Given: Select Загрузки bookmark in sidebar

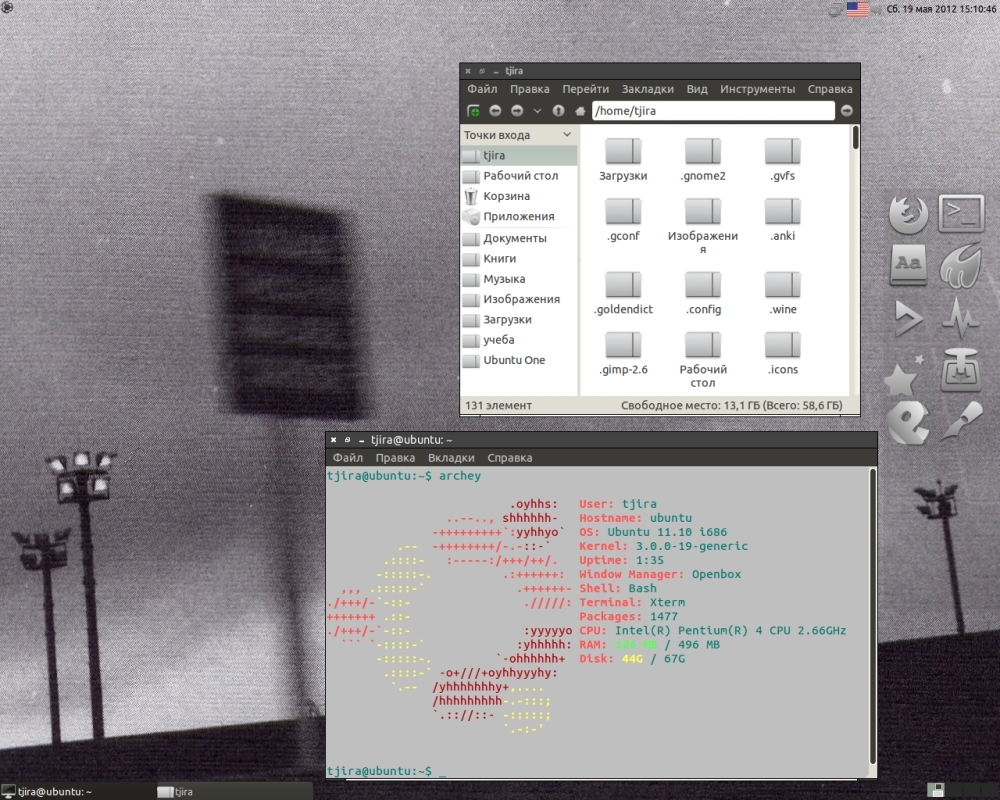Looking at the screenshot, I should 518,320.
